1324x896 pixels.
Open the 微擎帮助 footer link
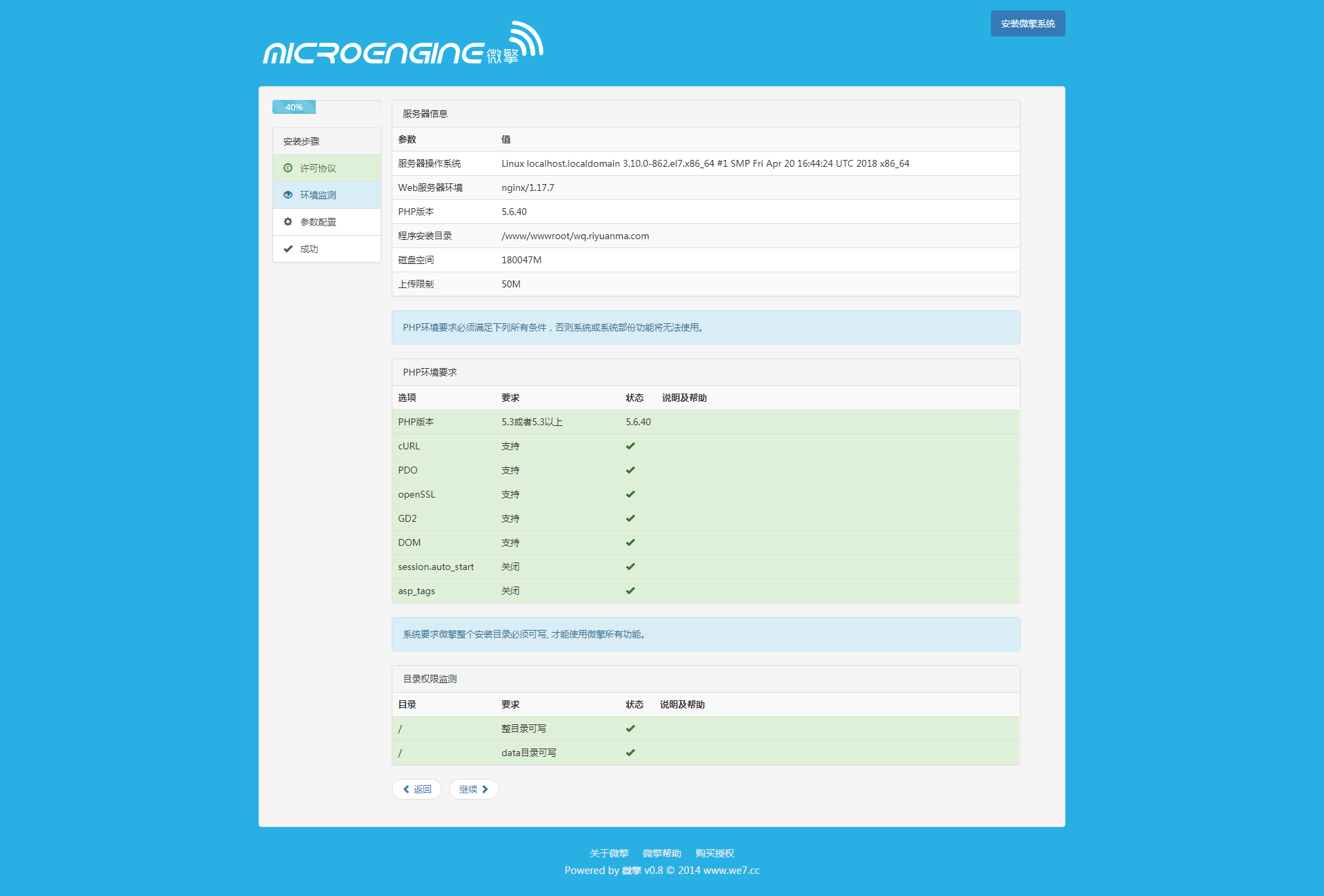[661, 853]
